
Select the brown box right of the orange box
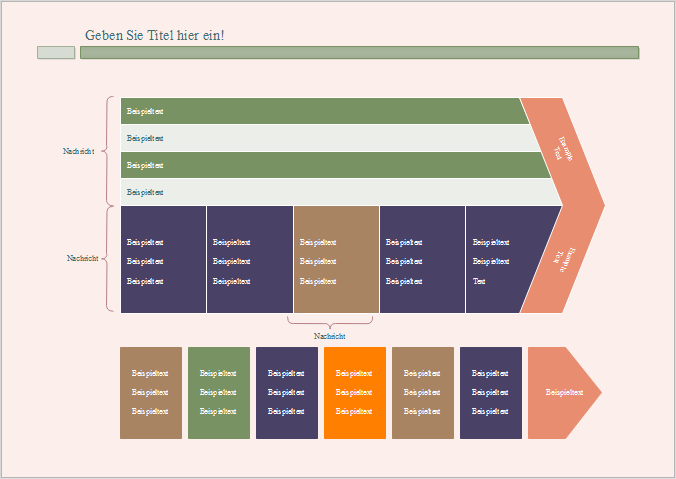[423, 393]
